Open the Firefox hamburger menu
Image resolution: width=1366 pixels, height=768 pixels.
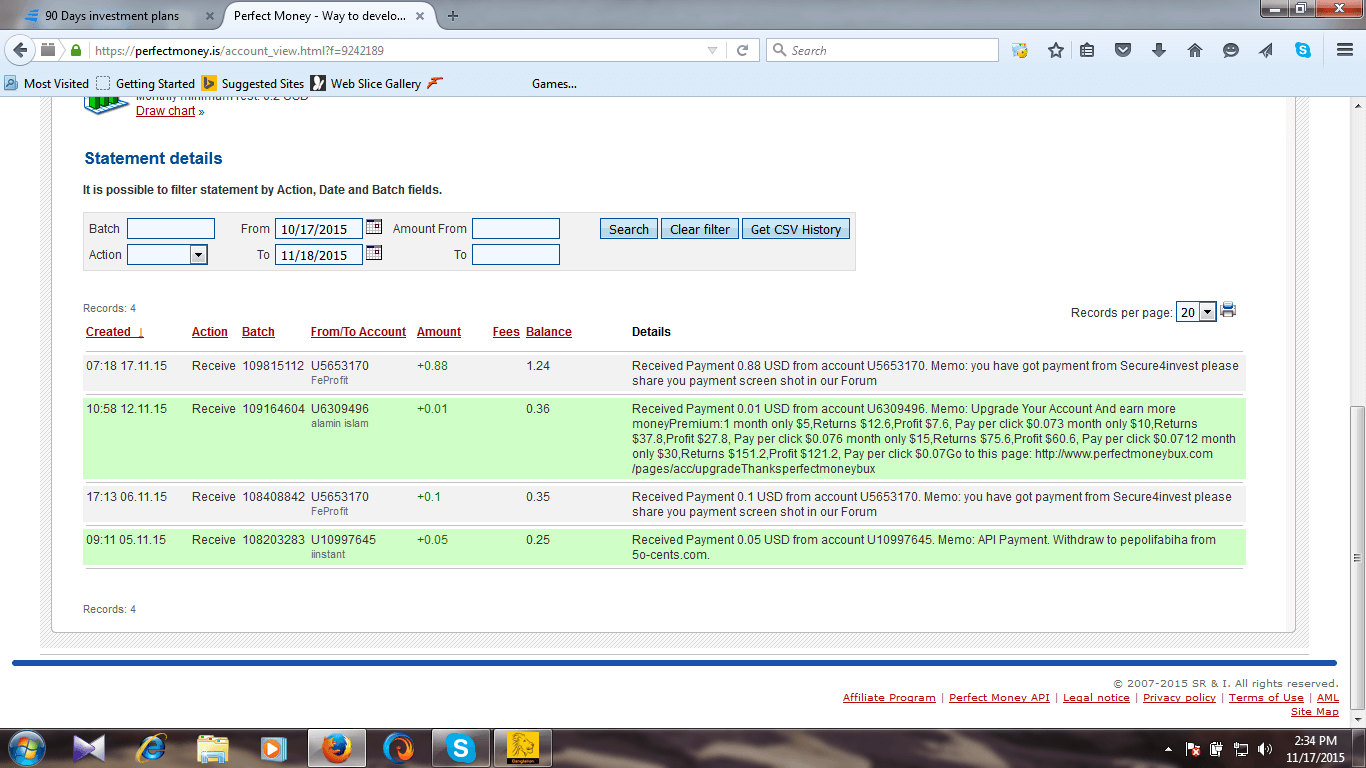point(1344,50)
